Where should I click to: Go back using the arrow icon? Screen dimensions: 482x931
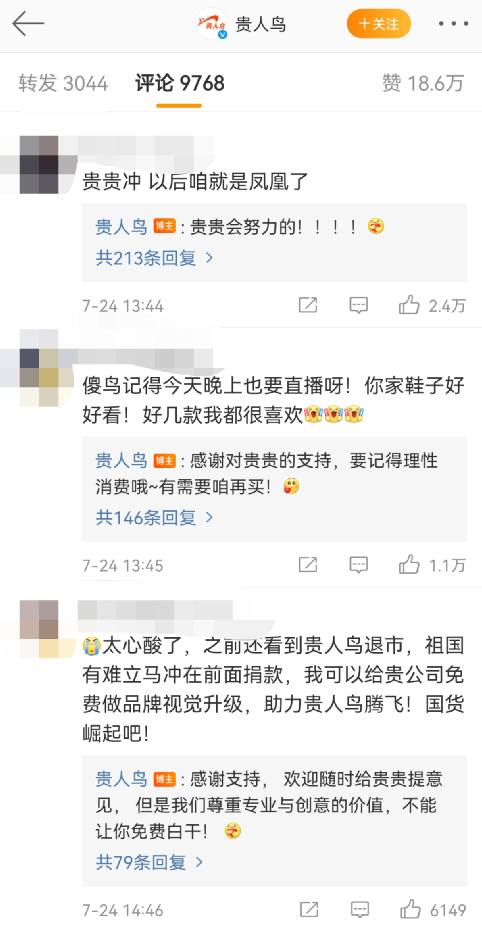[x=28, y=24]
